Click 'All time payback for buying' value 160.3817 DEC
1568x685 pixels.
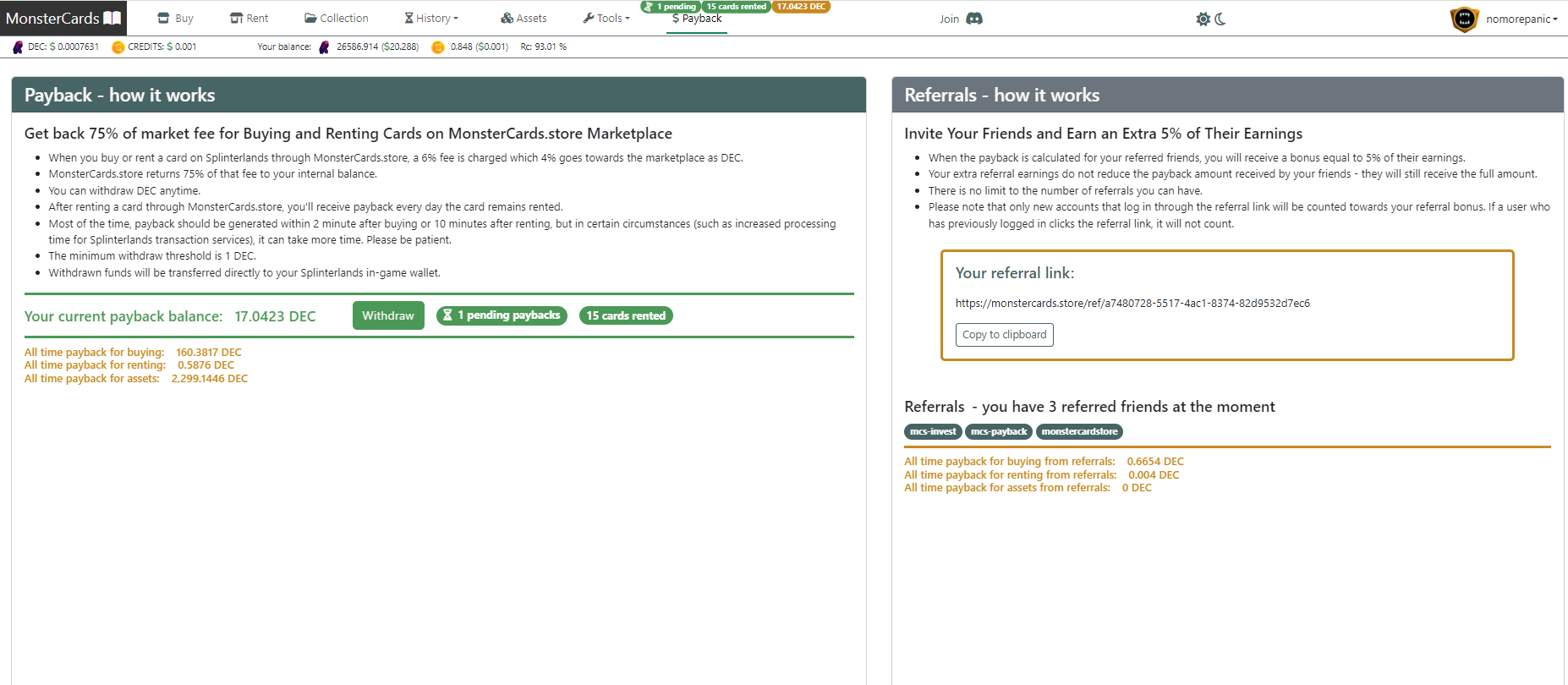209,353
